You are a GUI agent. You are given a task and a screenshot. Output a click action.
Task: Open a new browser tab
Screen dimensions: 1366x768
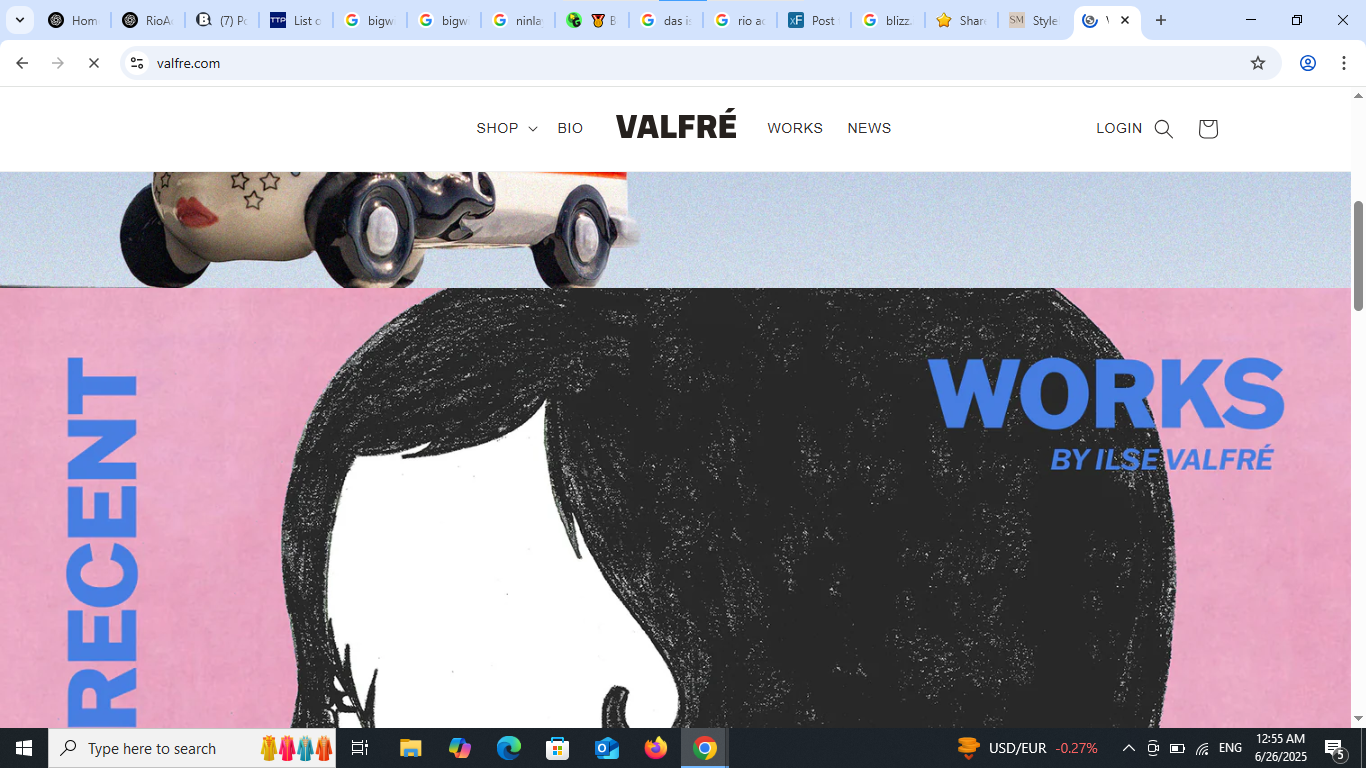click(x=1160, y=20)
